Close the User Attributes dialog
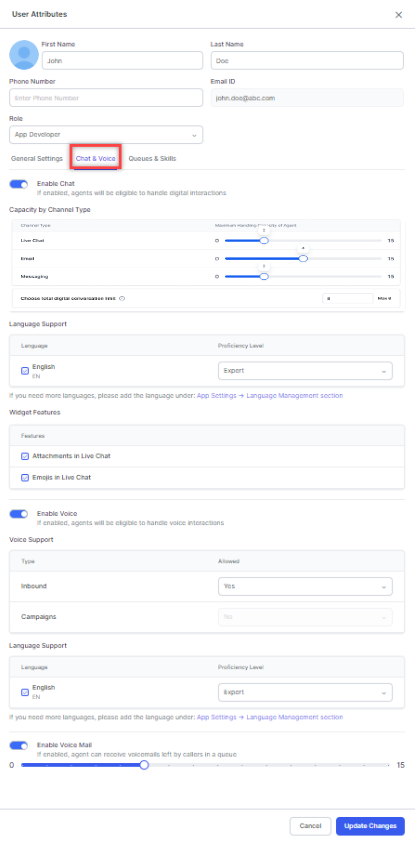 tap(398, 15)
